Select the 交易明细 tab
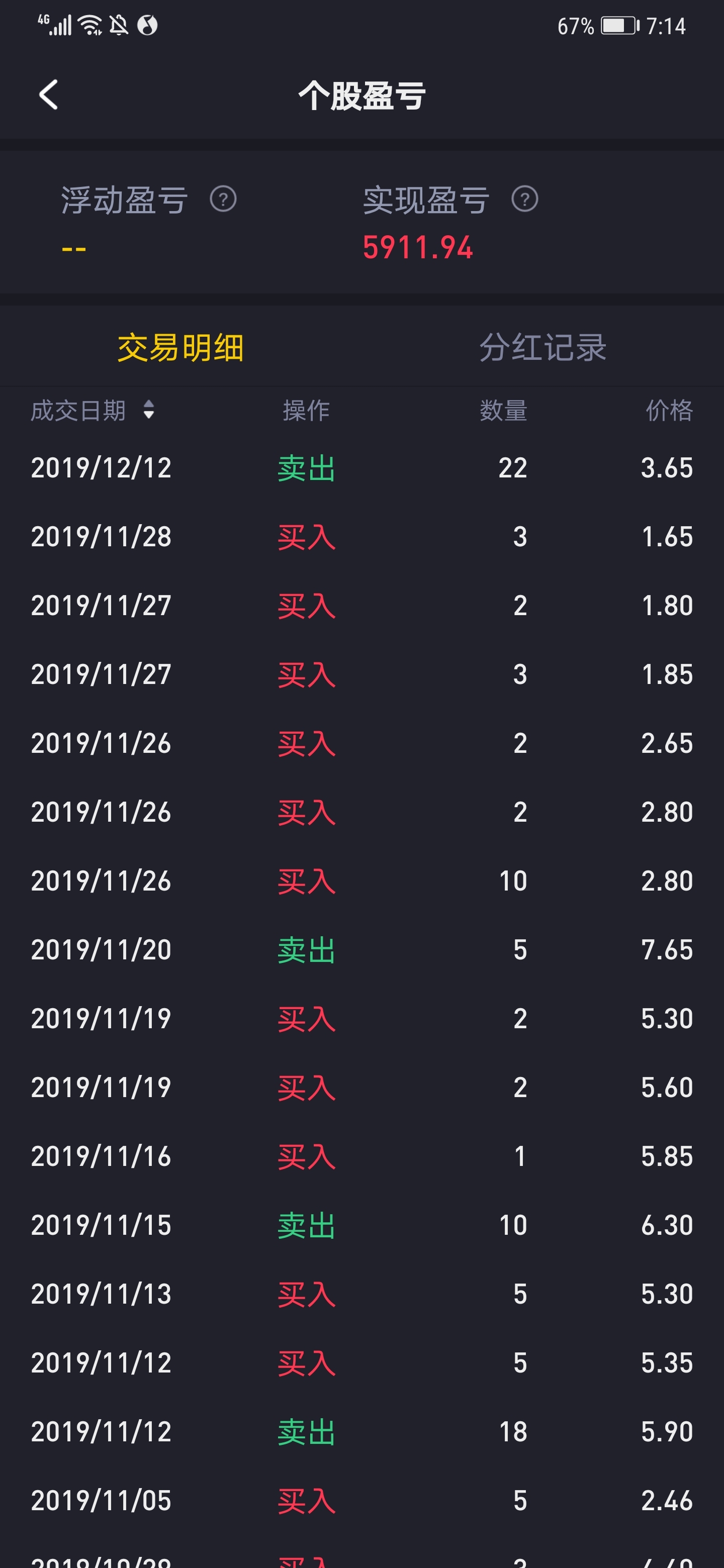The width and height of the screenshot is (724, 1568). (x=181, y=348)
